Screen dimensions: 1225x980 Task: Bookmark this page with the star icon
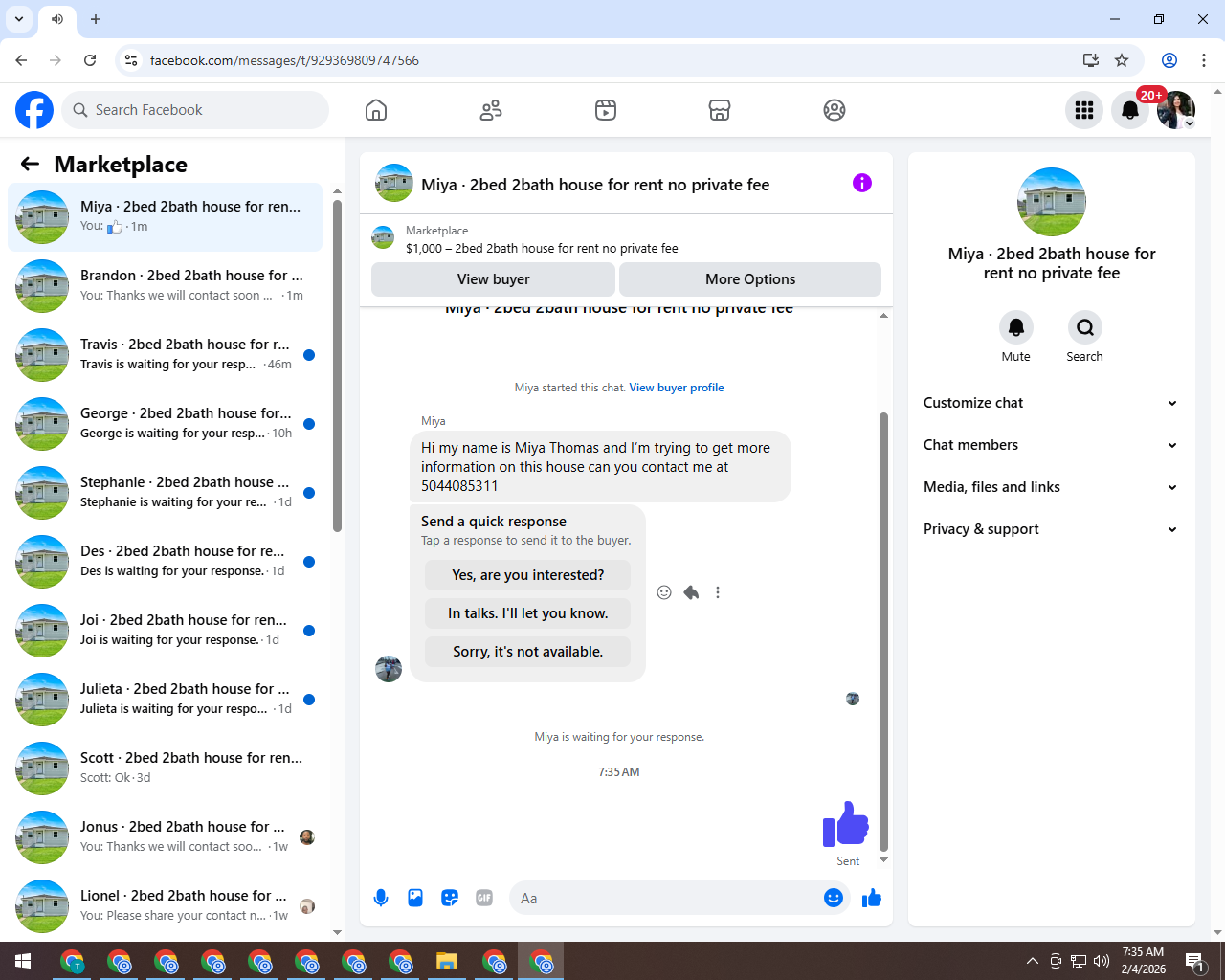pyautogui.click(x=1122, y=60)
